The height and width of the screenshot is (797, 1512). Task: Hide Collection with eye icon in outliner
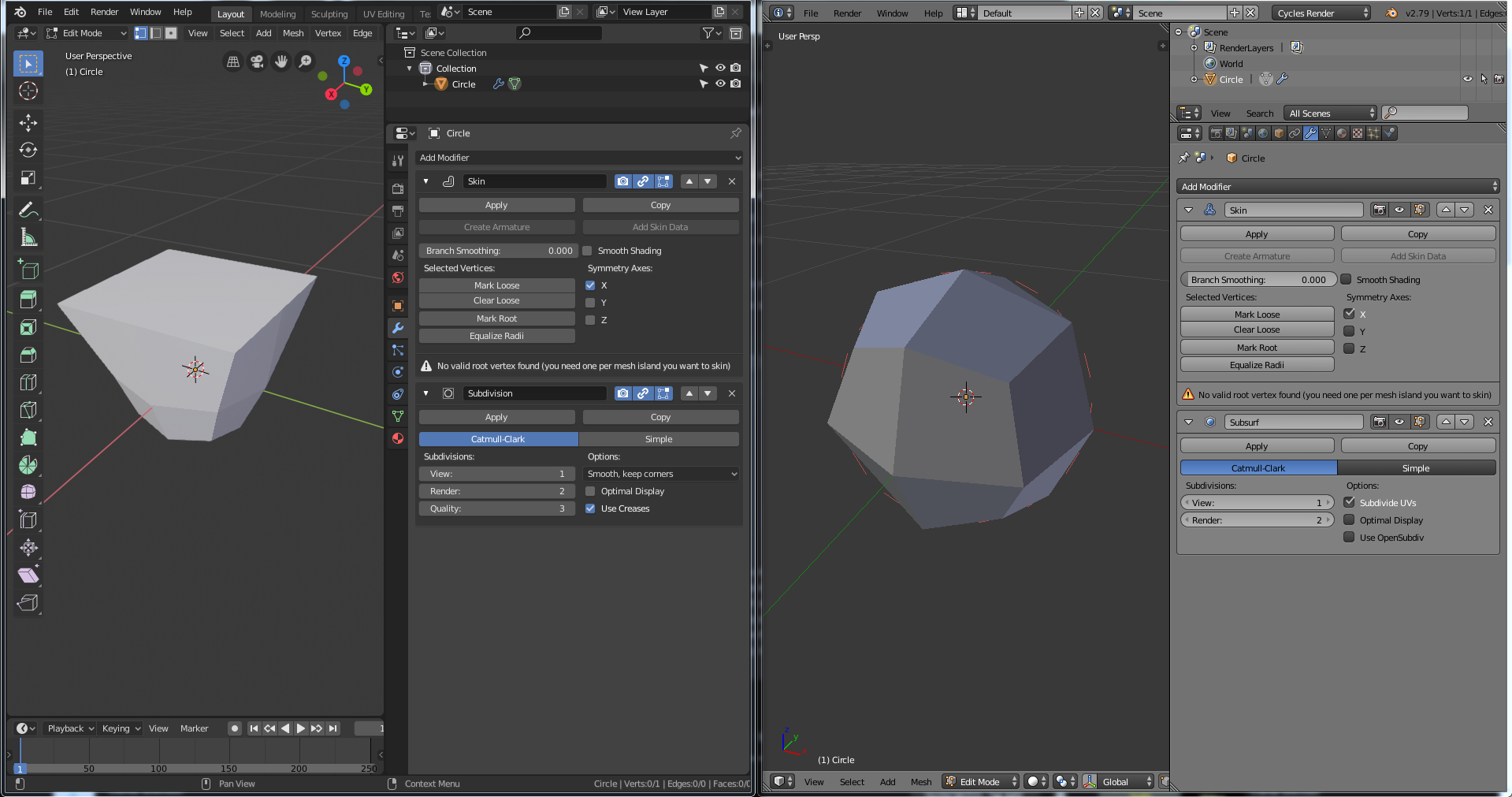(x=720, y=68)
